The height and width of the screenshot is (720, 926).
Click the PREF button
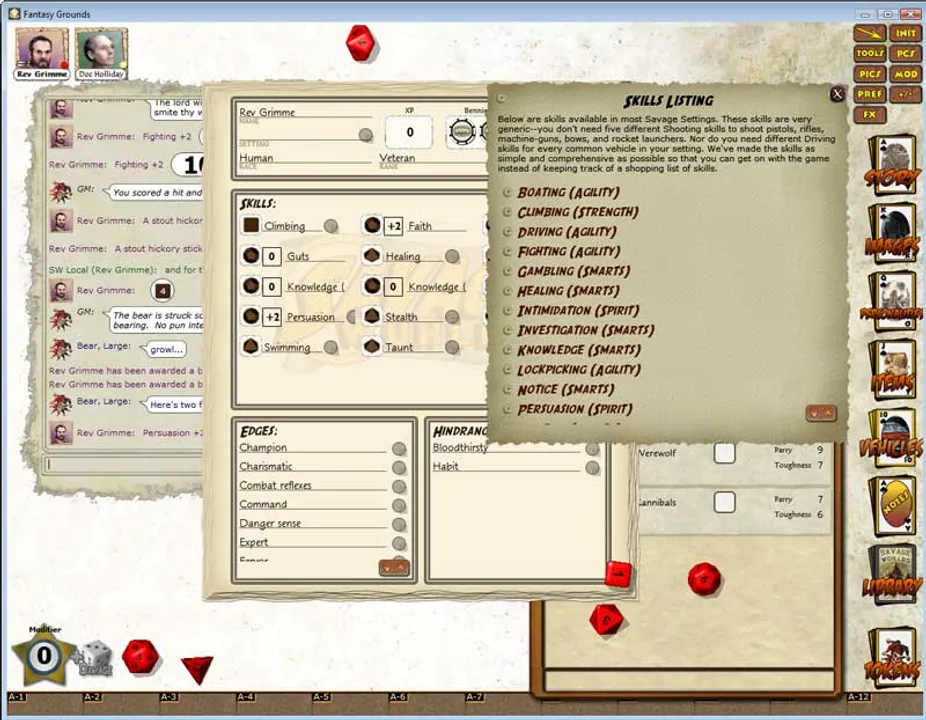click(x=870, y=94)
